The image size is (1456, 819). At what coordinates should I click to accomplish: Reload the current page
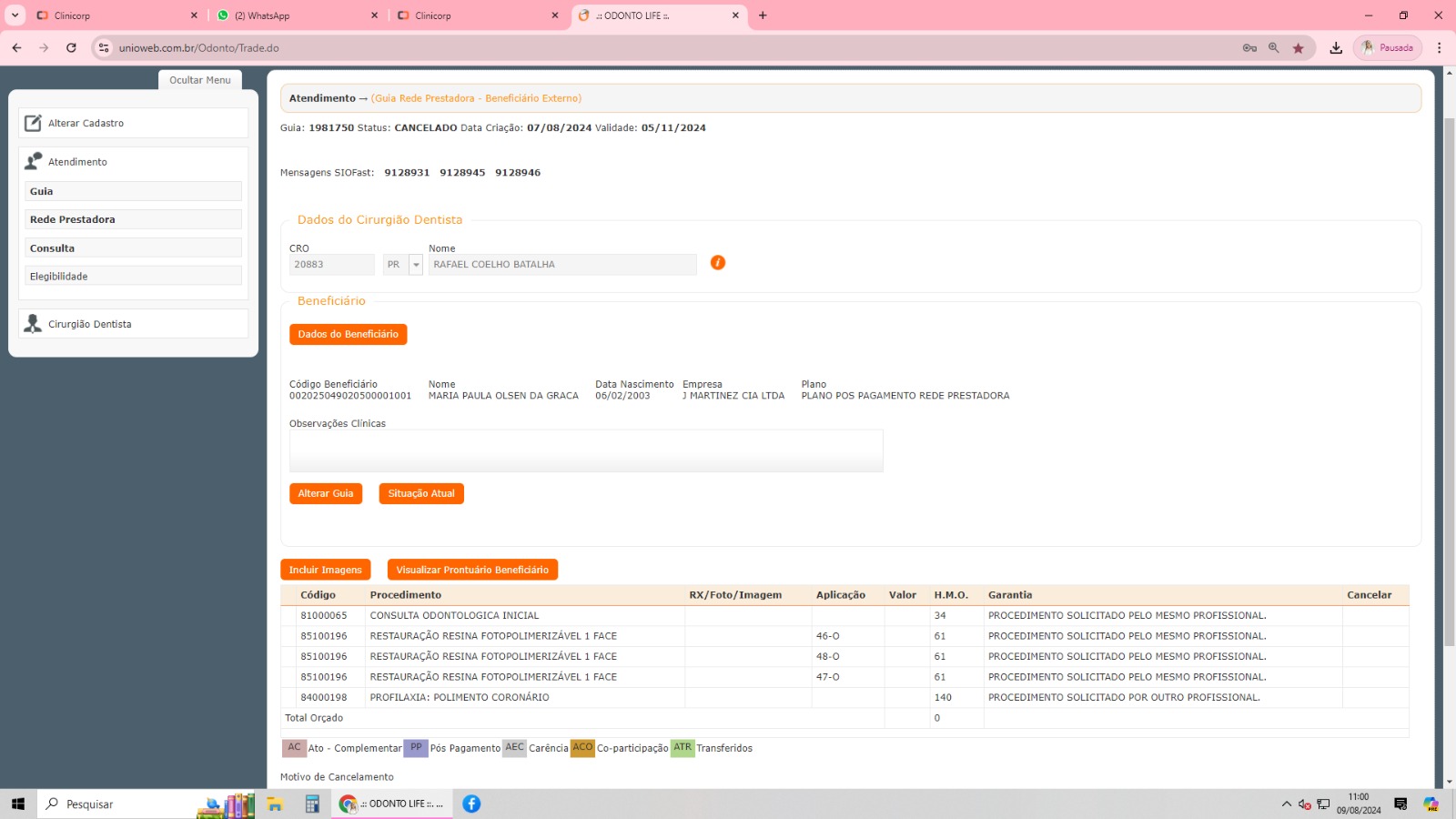coord(71,48)
